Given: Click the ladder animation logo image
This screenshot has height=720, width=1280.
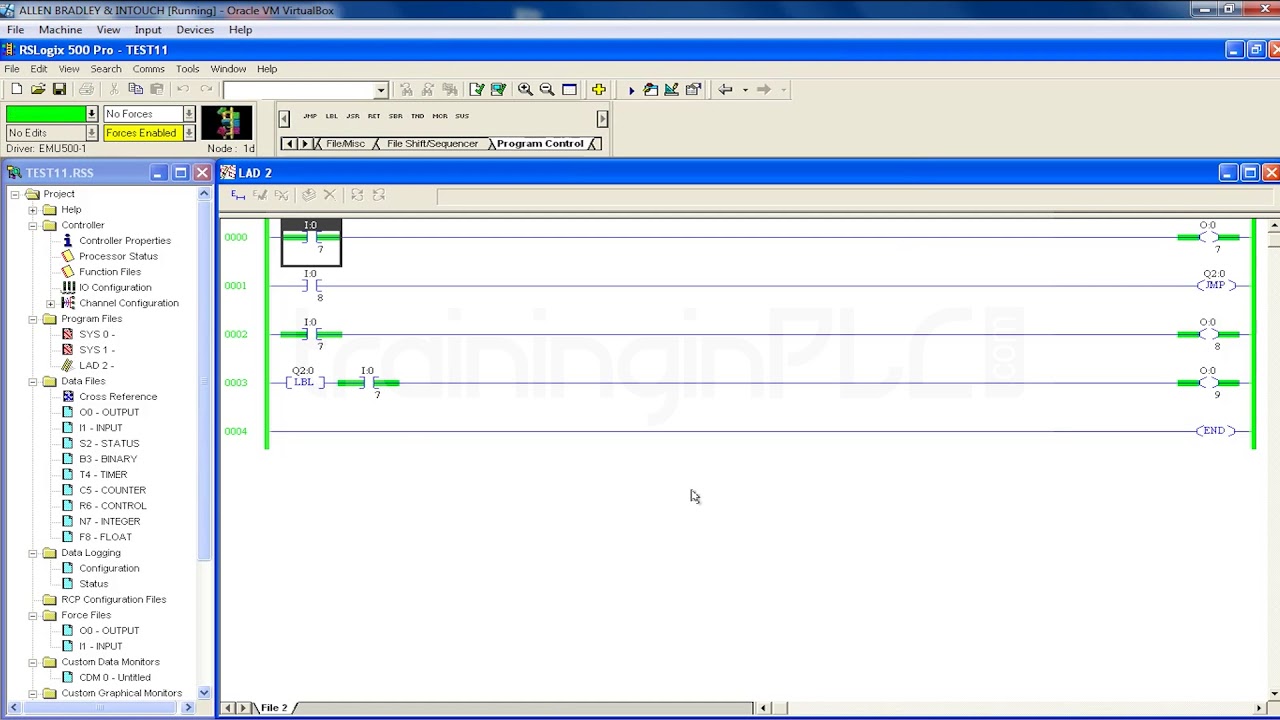Looking at the screenshot, I should pyautogui.click(x=228, y=123).
